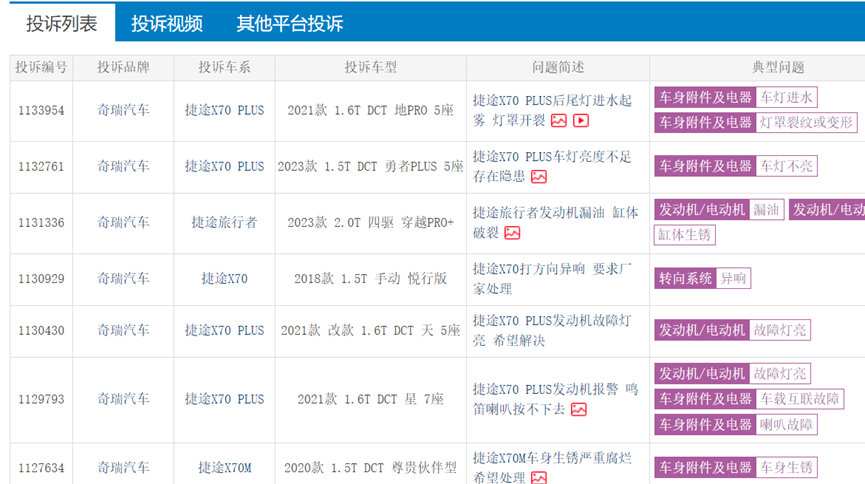Play video icon in complaint 1133954 description

(x=581, y=120)
